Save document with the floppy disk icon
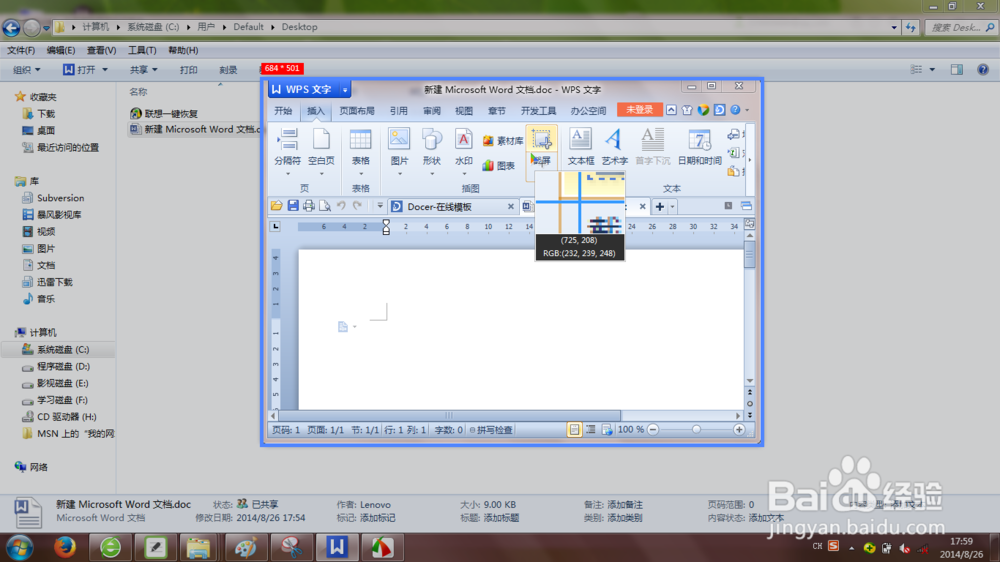 293,206
